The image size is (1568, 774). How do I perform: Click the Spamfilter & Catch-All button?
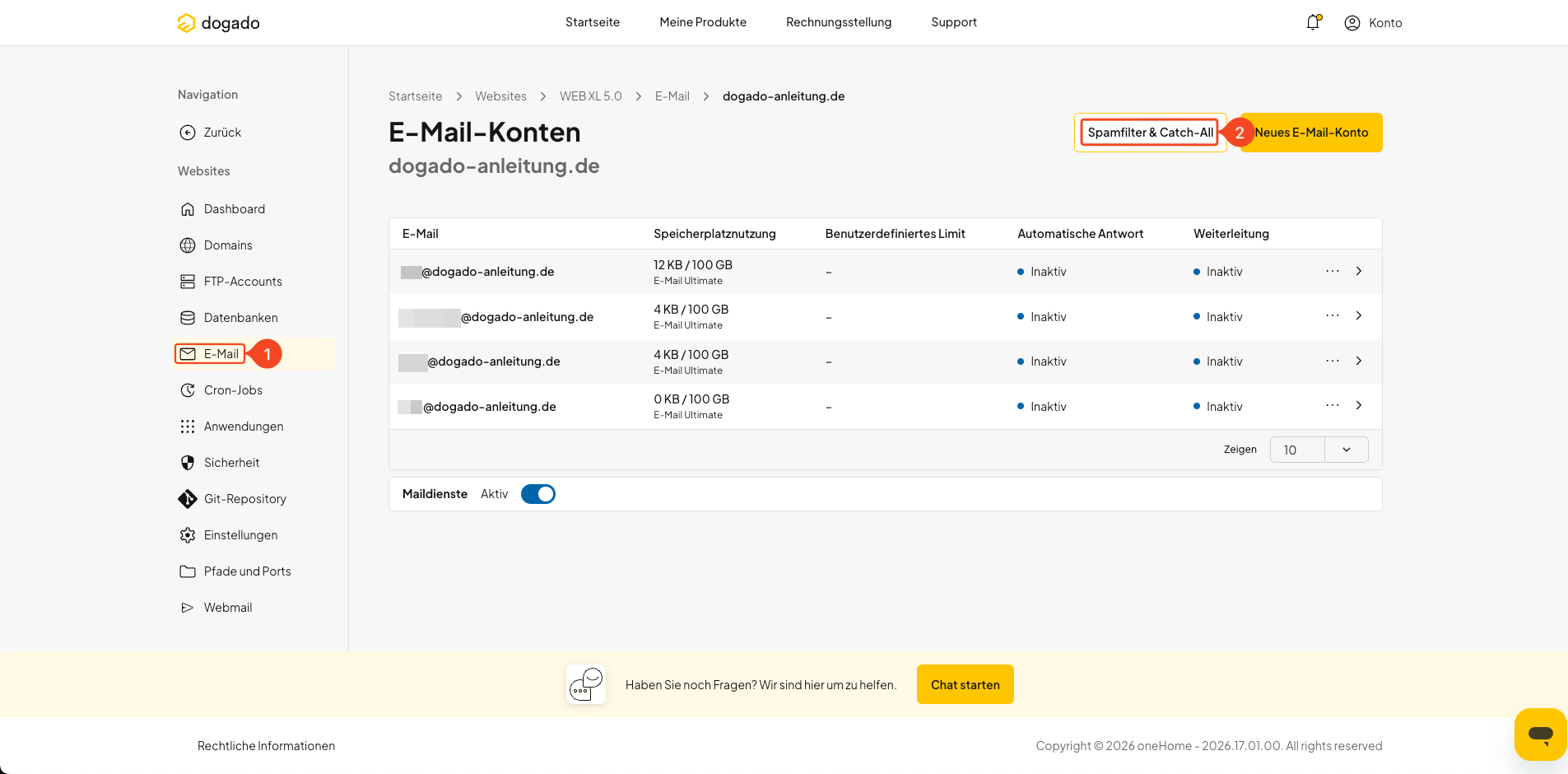click(1150, 133)
